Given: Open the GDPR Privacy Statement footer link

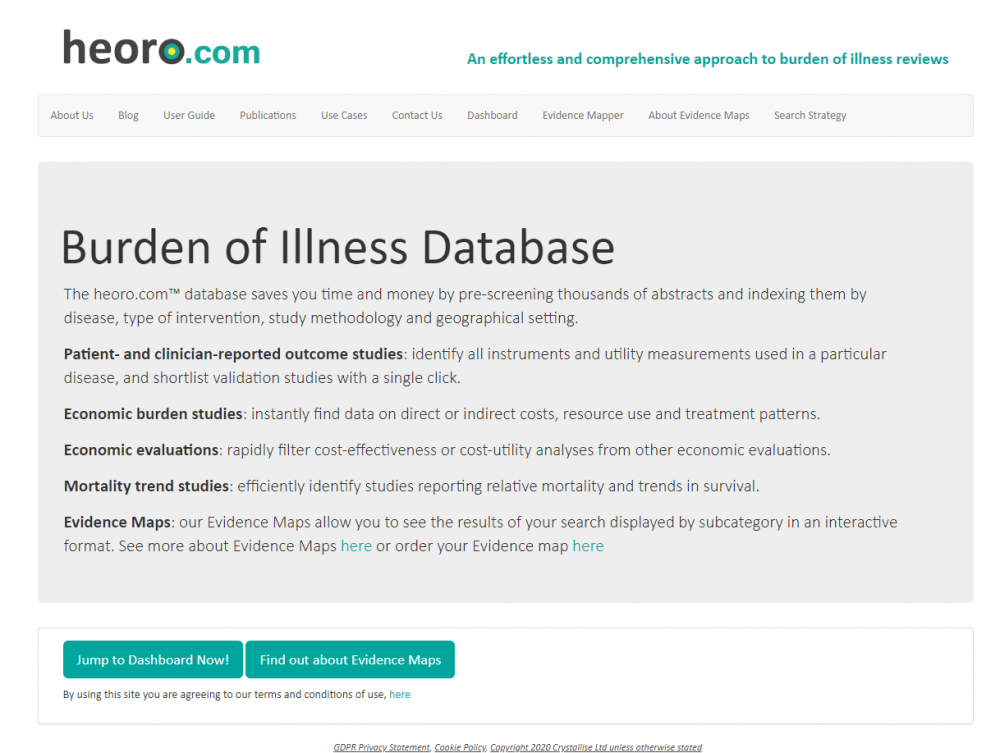Looking at the screenshot, I should tap(381, 747).
